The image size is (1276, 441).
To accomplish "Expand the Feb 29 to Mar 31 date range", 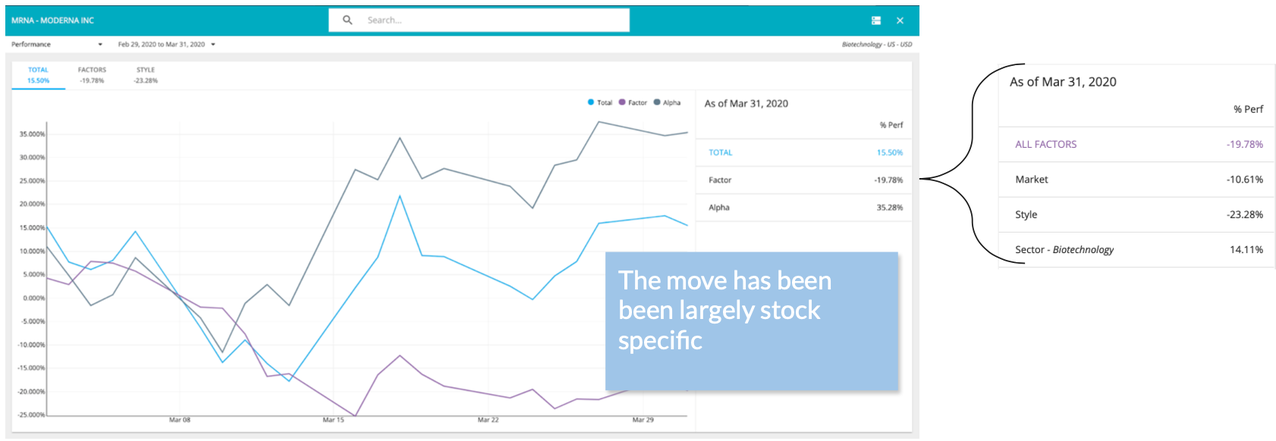I will pos(167,45).
